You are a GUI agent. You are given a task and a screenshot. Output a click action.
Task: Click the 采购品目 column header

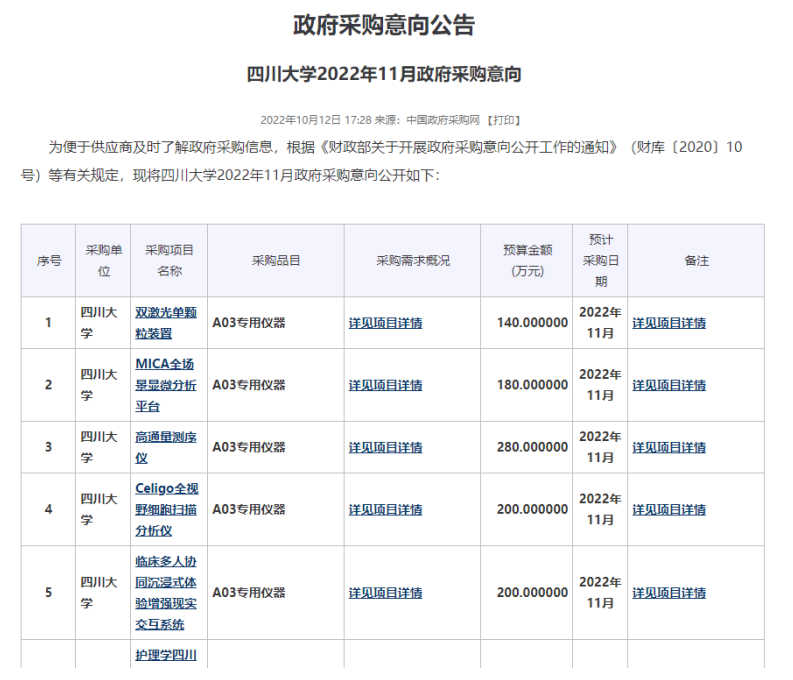276,260
